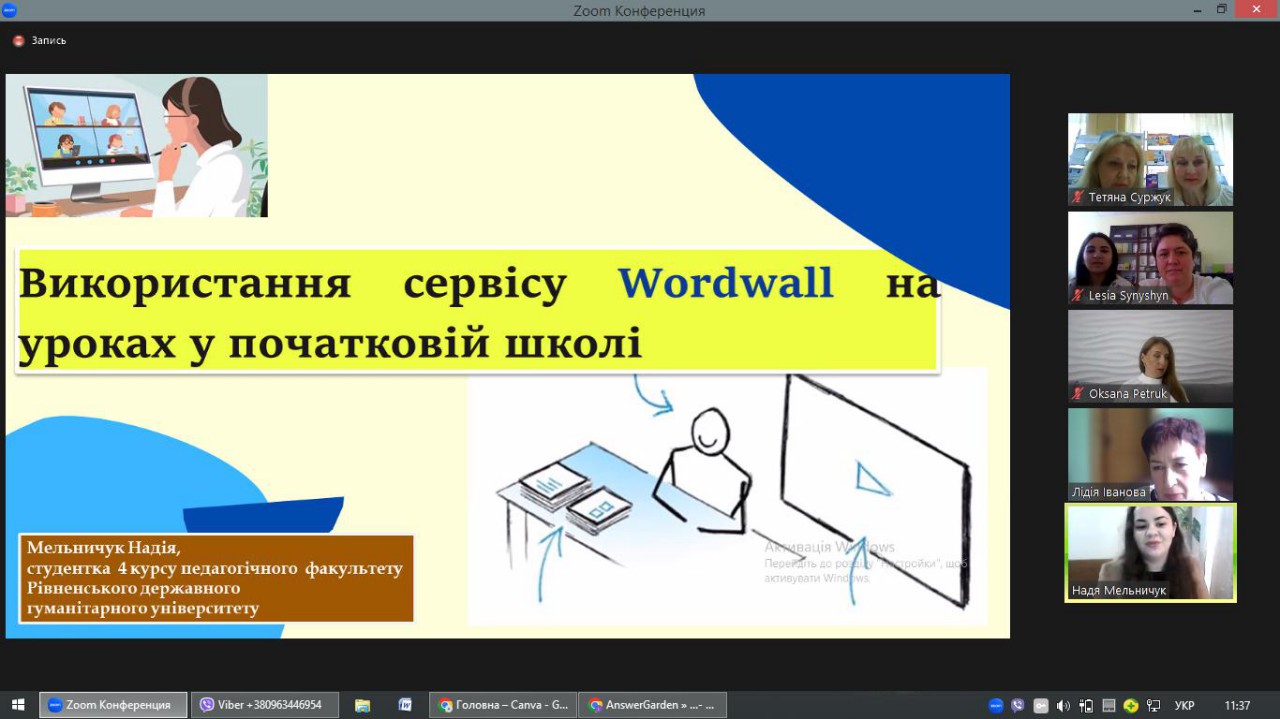
Task: Click the 11:37 taskbar clock
Action: tap(1237, 706)
